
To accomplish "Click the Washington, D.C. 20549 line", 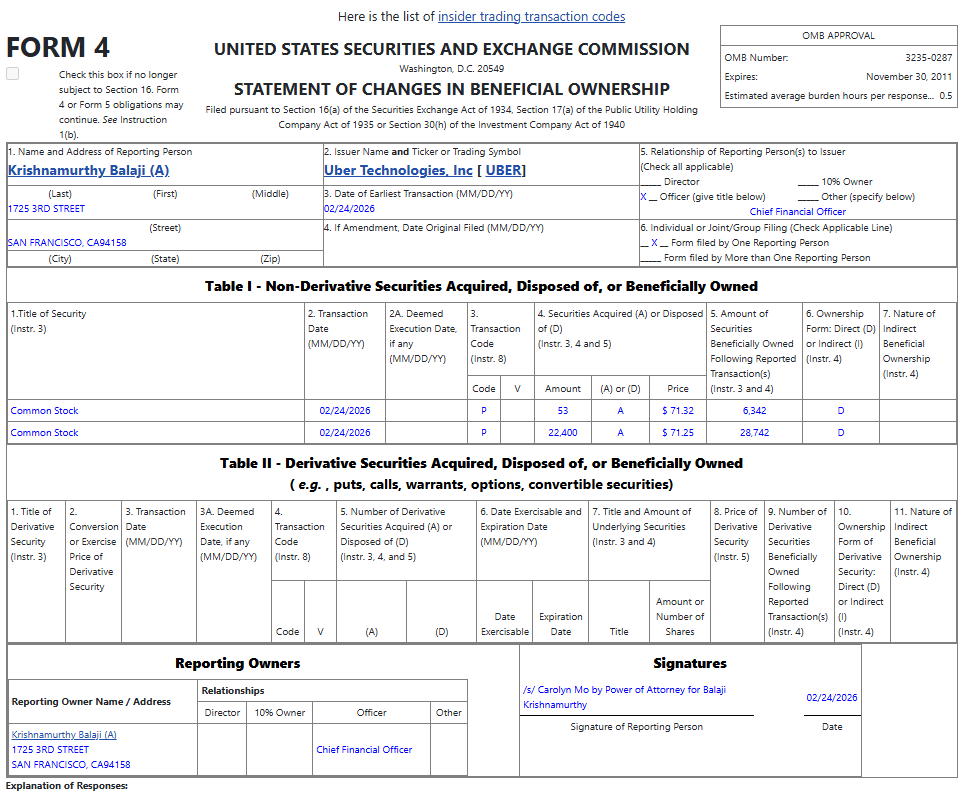I will point(452,68).
